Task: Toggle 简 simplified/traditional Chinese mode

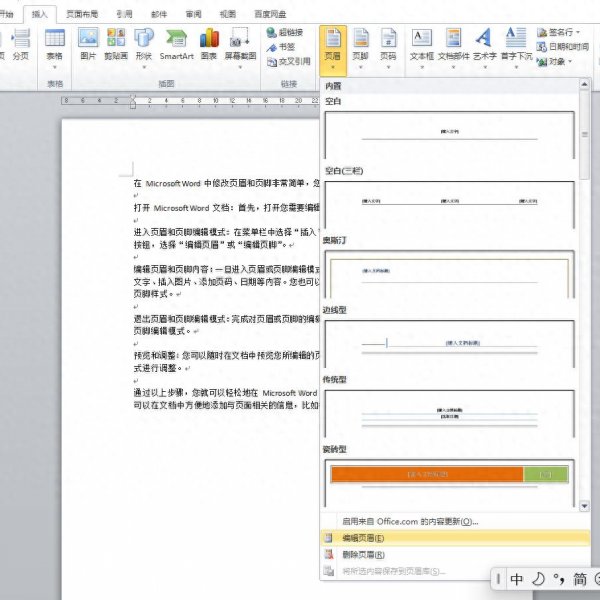Action: point(580,579)
